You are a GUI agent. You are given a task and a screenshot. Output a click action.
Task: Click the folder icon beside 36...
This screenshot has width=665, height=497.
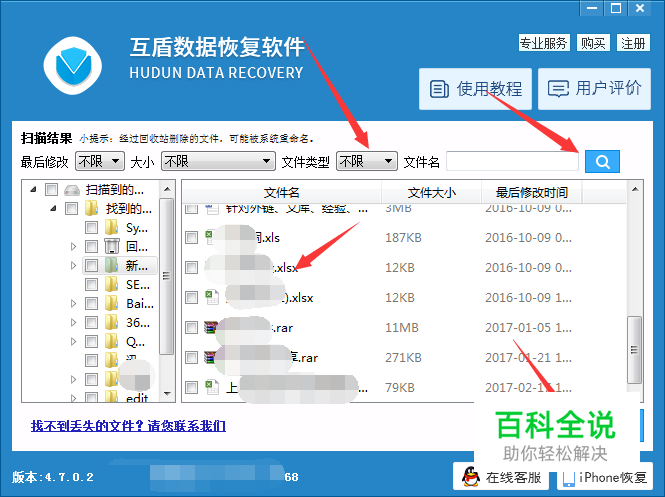click(112, 322)
